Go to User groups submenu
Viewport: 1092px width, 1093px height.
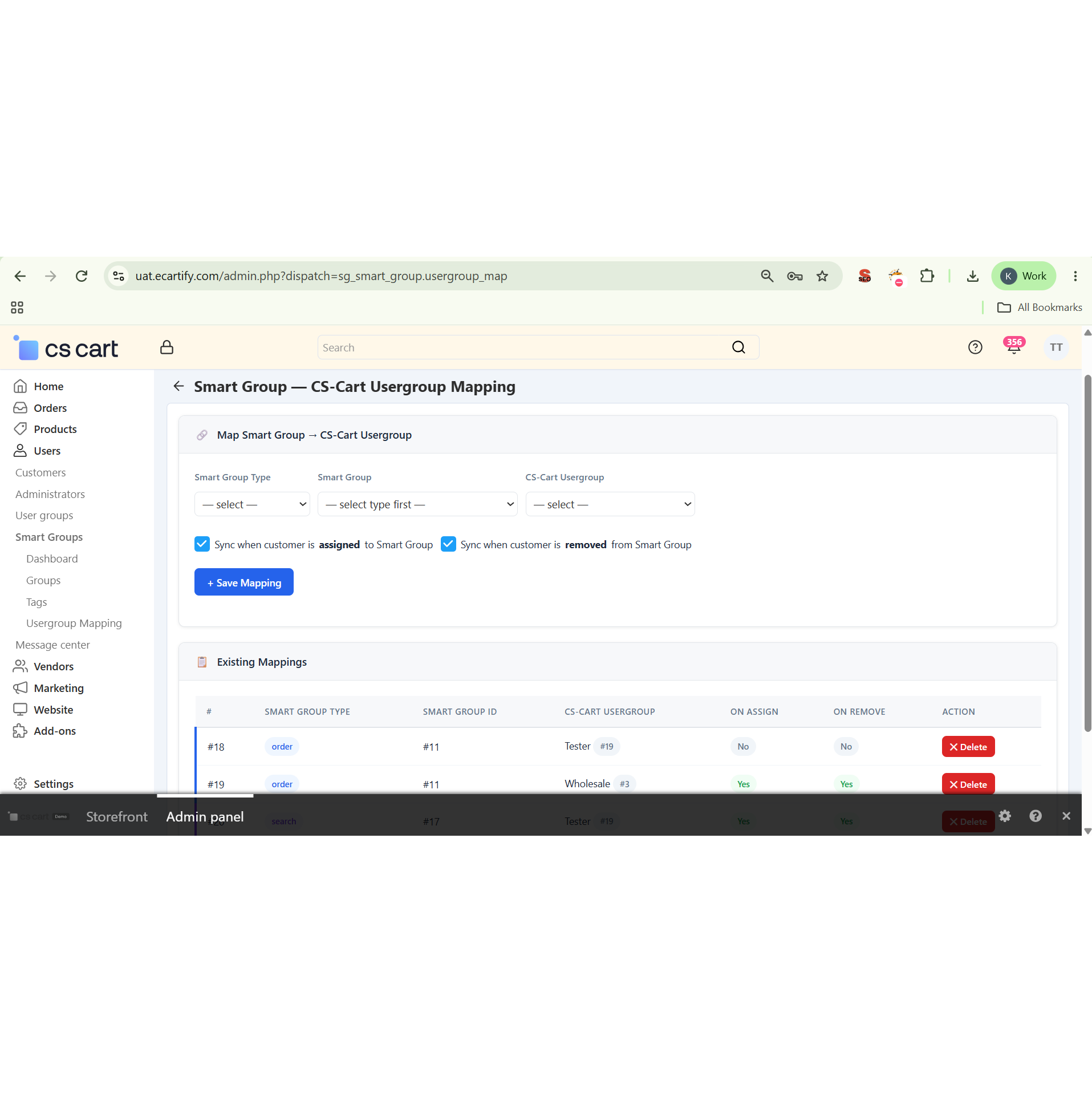44,515
